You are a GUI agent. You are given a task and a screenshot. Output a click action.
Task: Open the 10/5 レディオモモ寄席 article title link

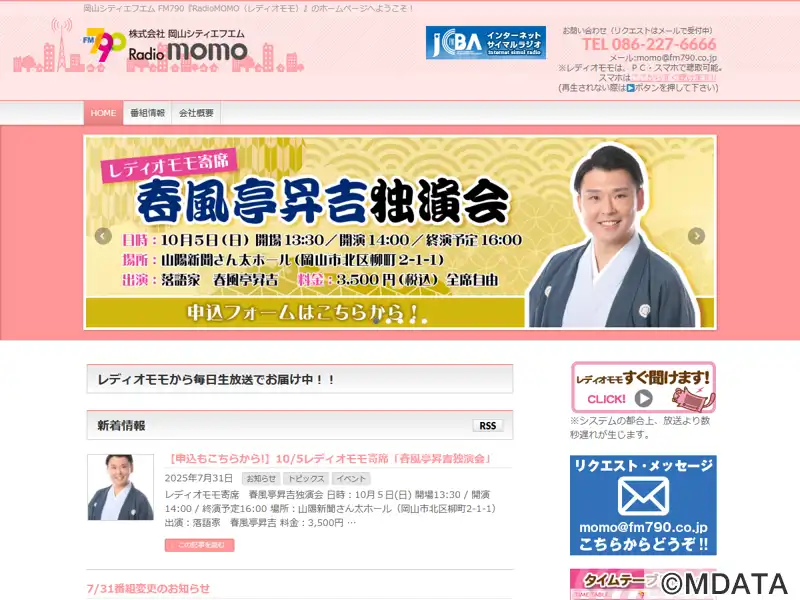pos(329,459)
